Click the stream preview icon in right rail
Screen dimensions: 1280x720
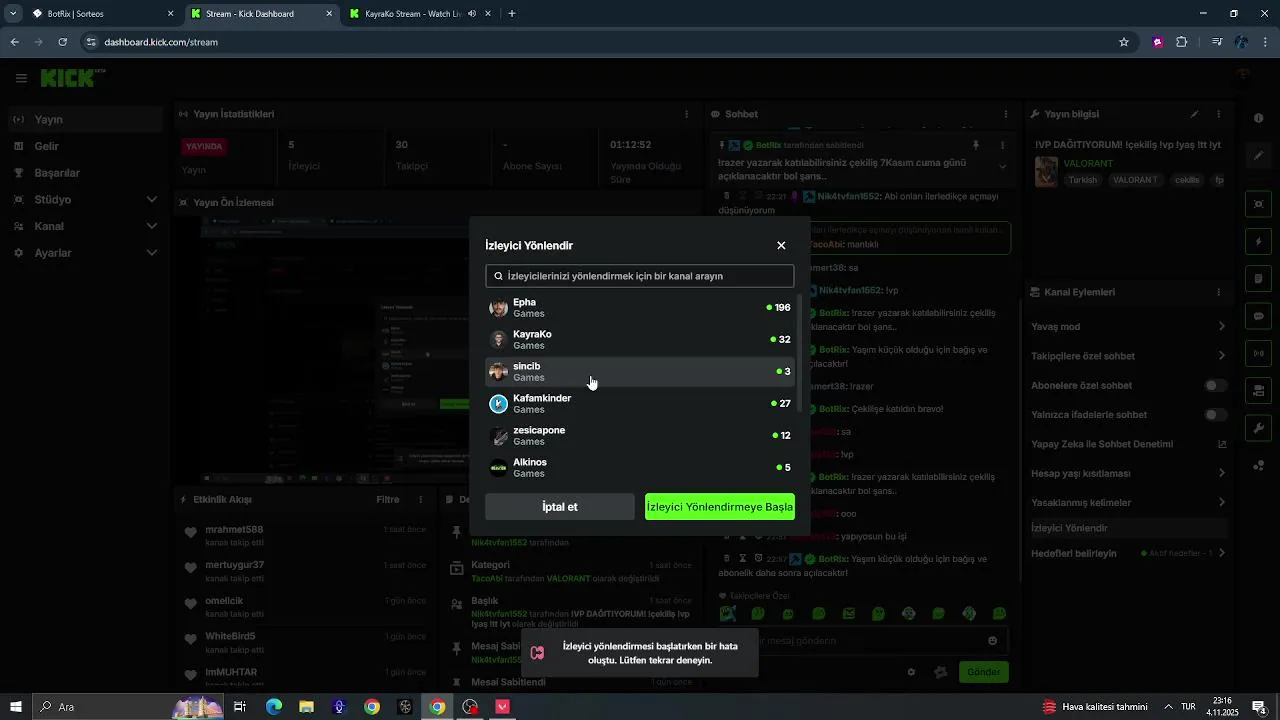click(1258, 204)
